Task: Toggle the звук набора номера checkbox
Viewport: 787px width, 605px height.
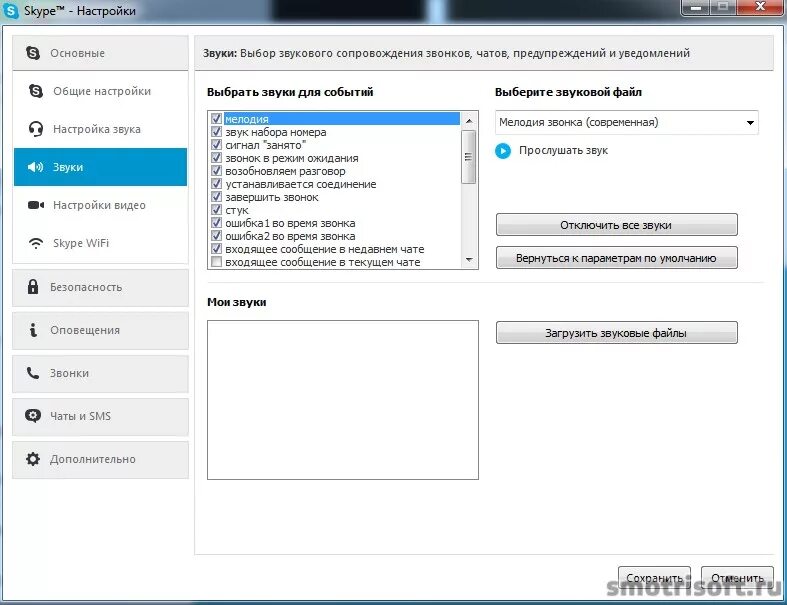Action: [216, 132]
